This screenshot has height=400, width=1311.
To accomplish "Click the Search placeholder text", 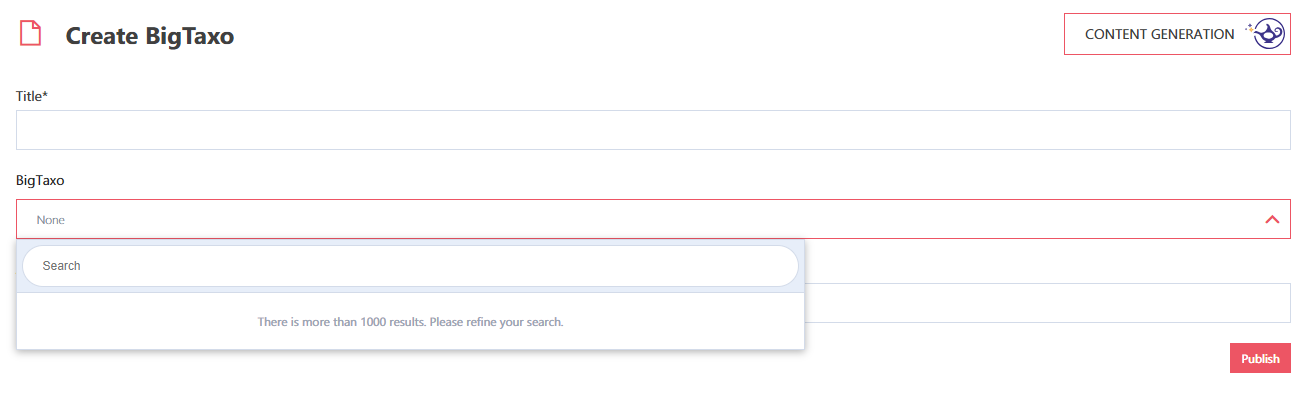I will (61, 266).
